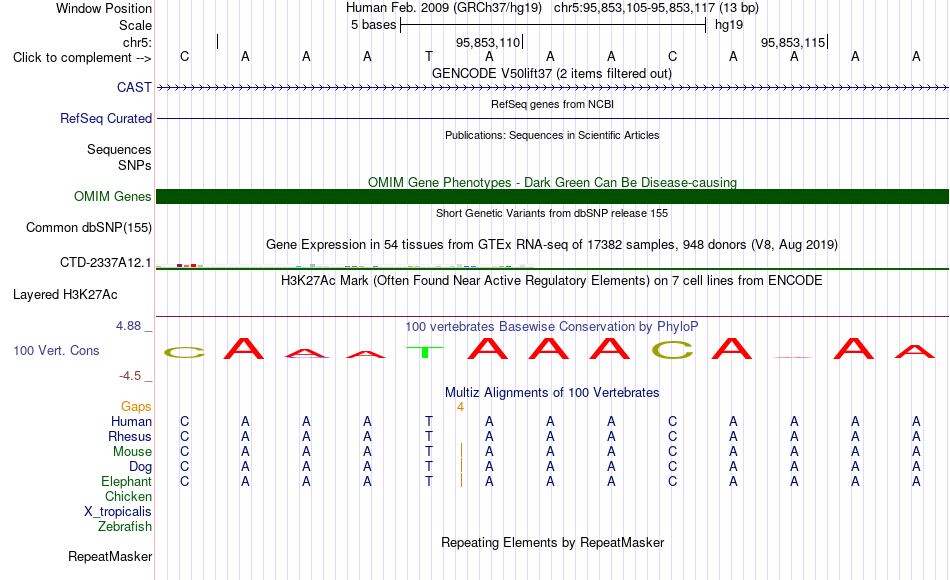This screenshot has width=950, height=580.
Task: Select the Dog alignment row label
Action: click(140, 467)
